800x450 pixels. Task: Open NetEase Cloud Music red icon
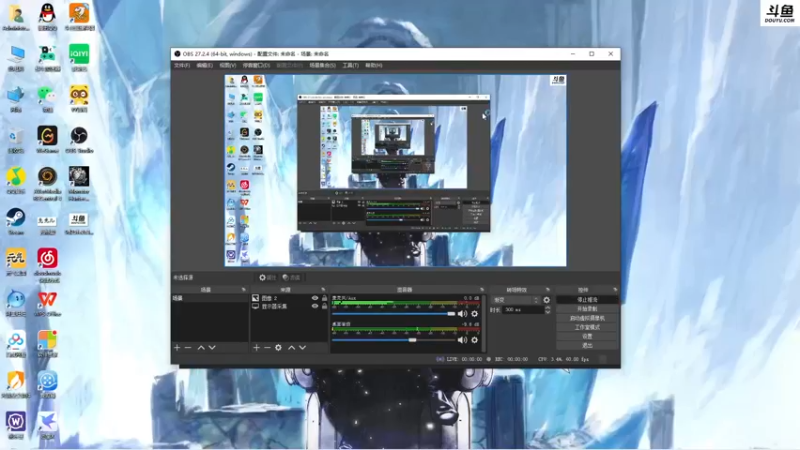[47, 265]
